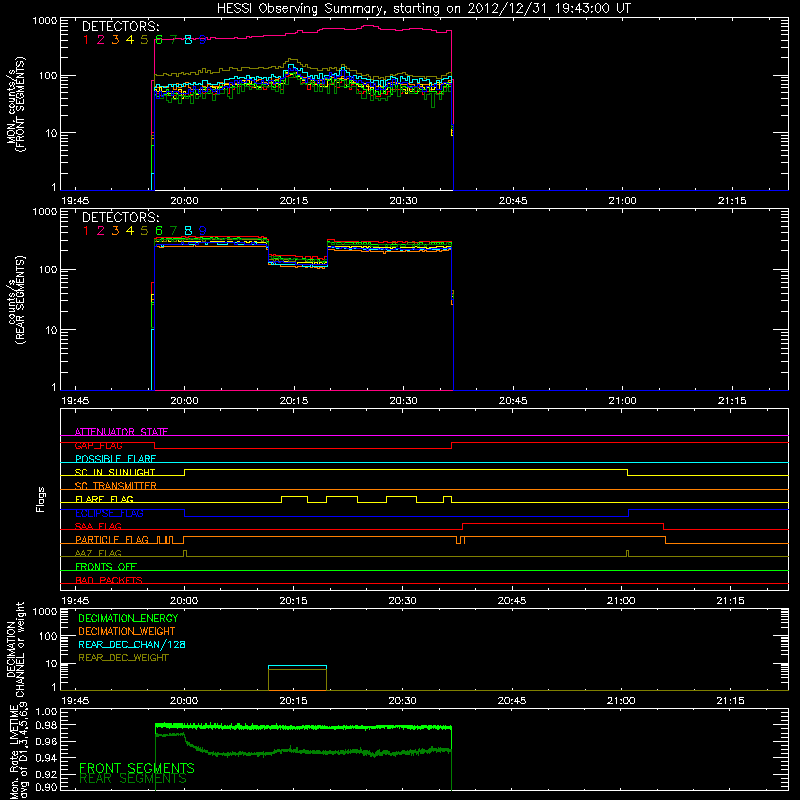Click the DECIMATION CHANNEL or weight axis title

pyautogui.click(x=15, y=649)
